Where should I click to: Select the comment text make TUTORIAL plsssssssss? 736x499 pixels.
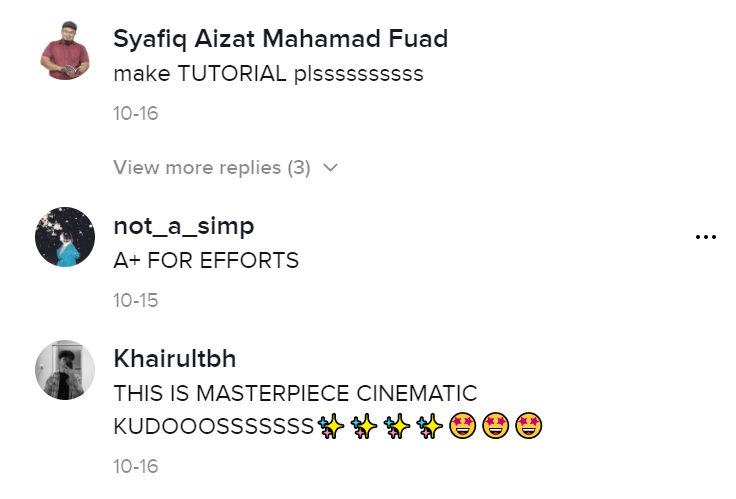click(268, 74)
